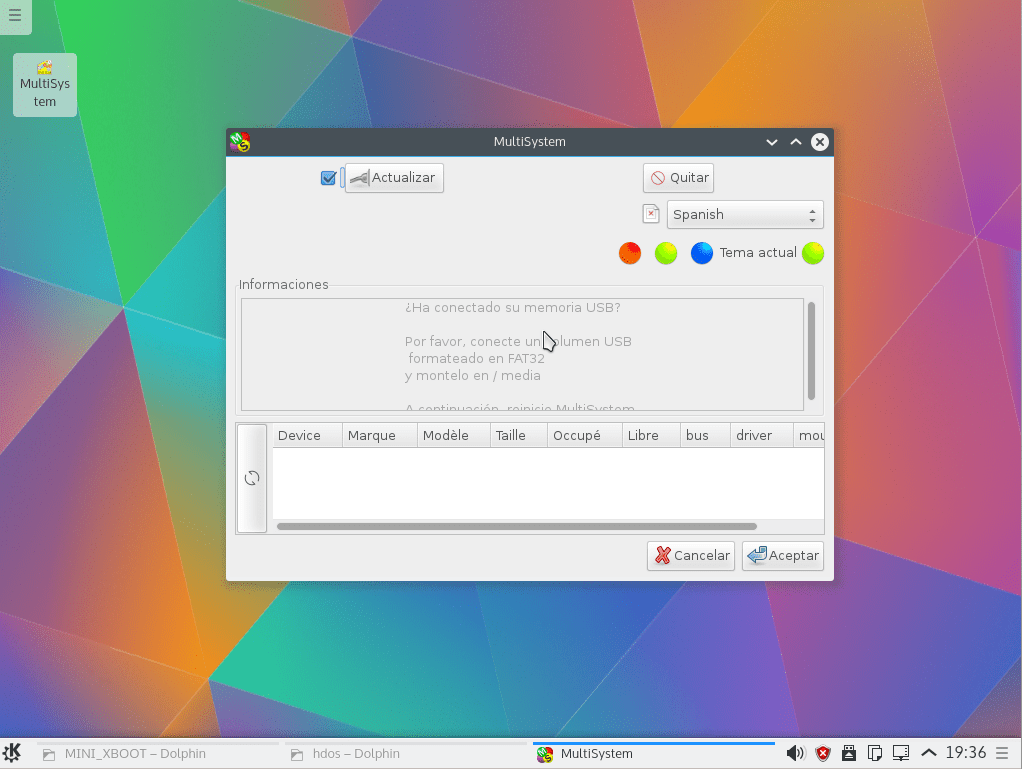The width and height of the screenshot is (1022, 769).
Task: Sort by the driver column header
Action: point(761,435)
